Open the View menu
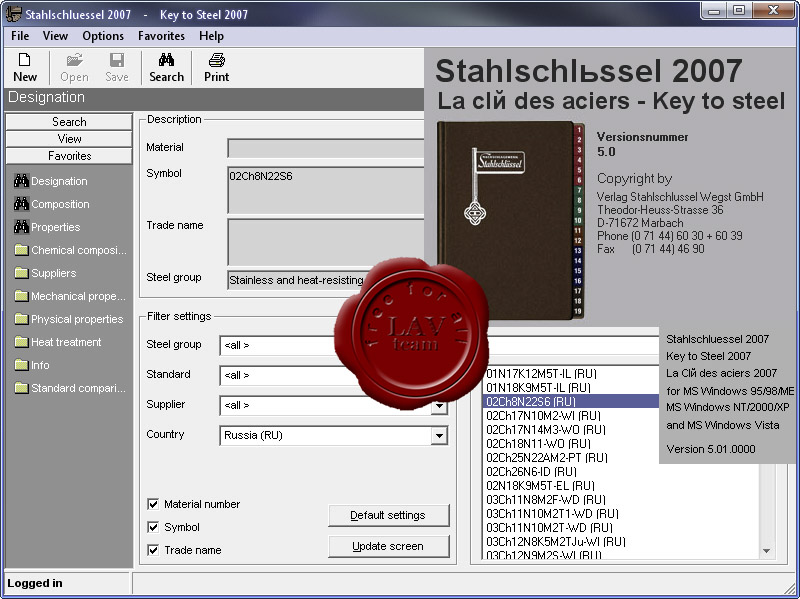This screenshot has width=800, height=599. pos(55,36)
